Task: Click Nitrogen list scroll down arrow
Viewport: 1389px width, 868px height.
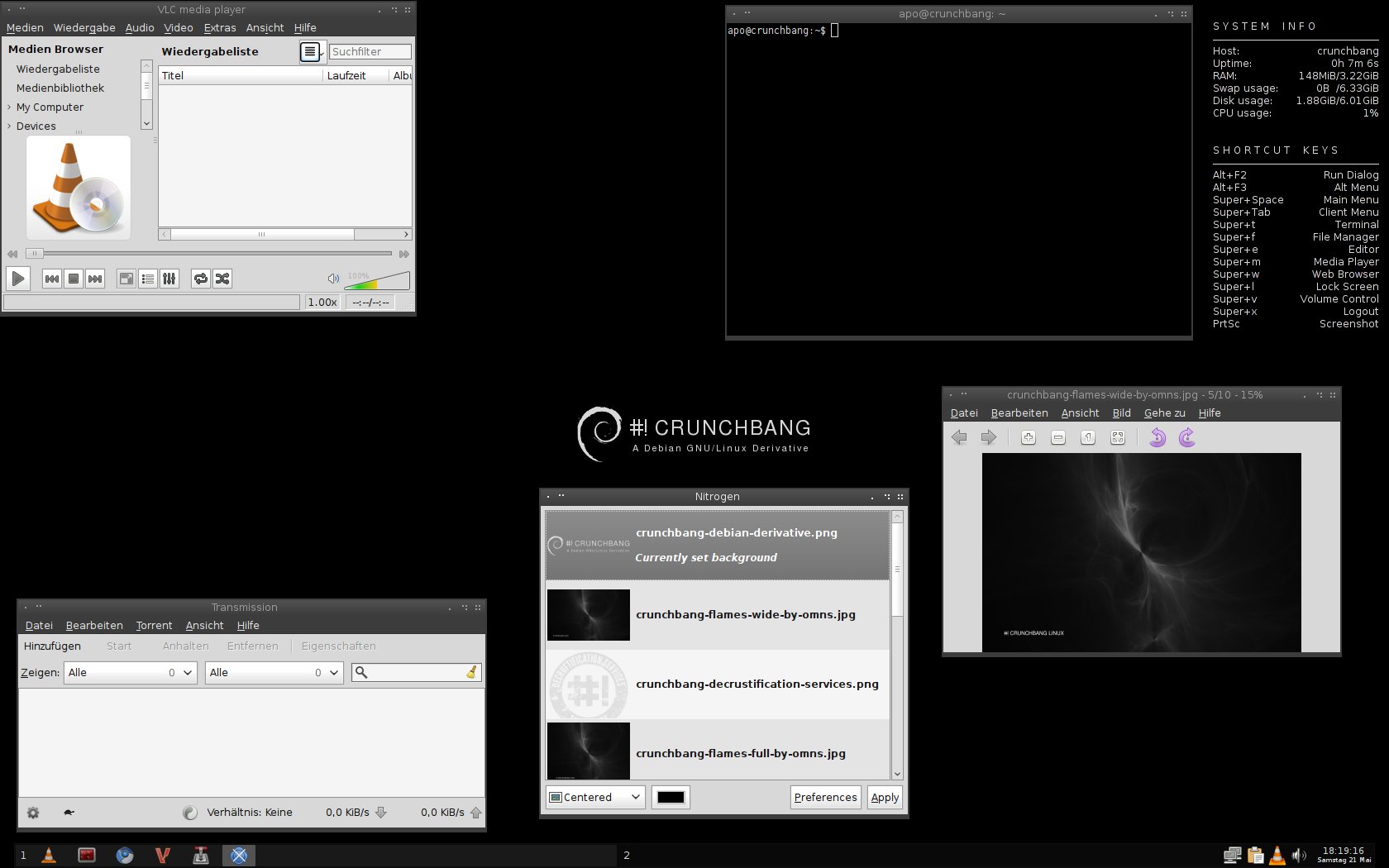Action: tap(897, 775)
